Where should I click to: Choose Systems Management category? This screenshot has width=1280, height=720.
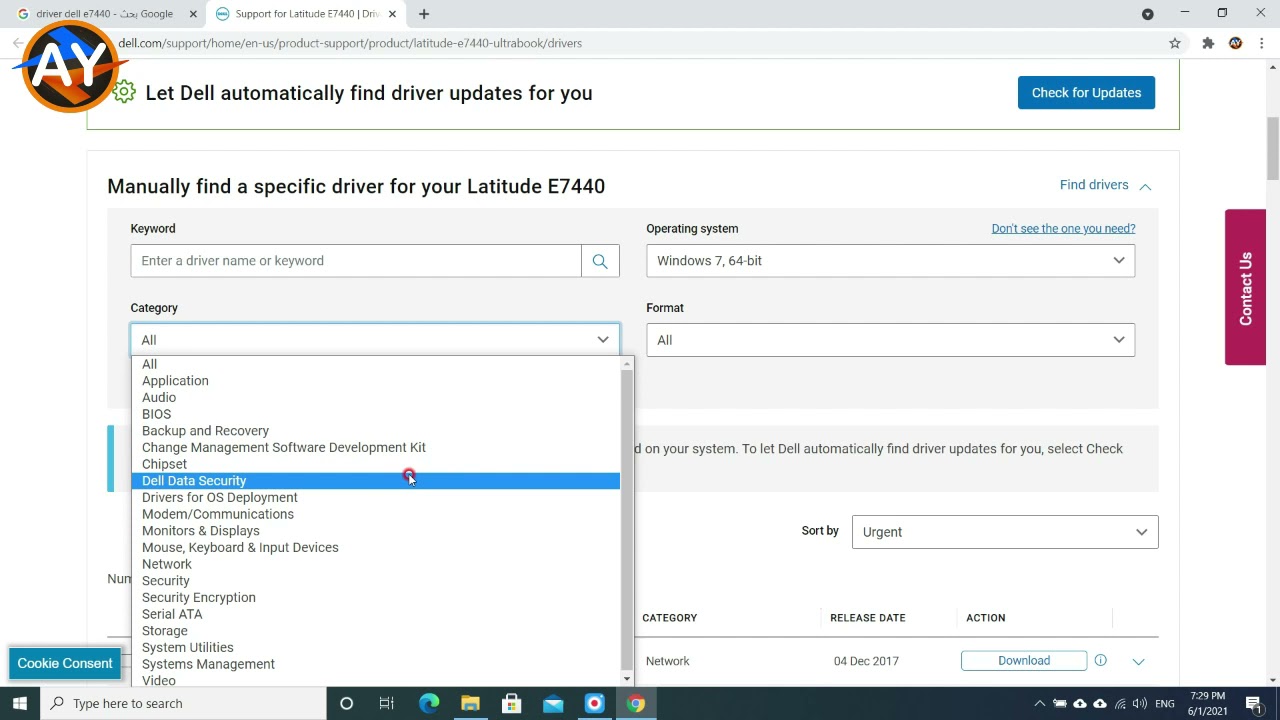pos(376,664)
